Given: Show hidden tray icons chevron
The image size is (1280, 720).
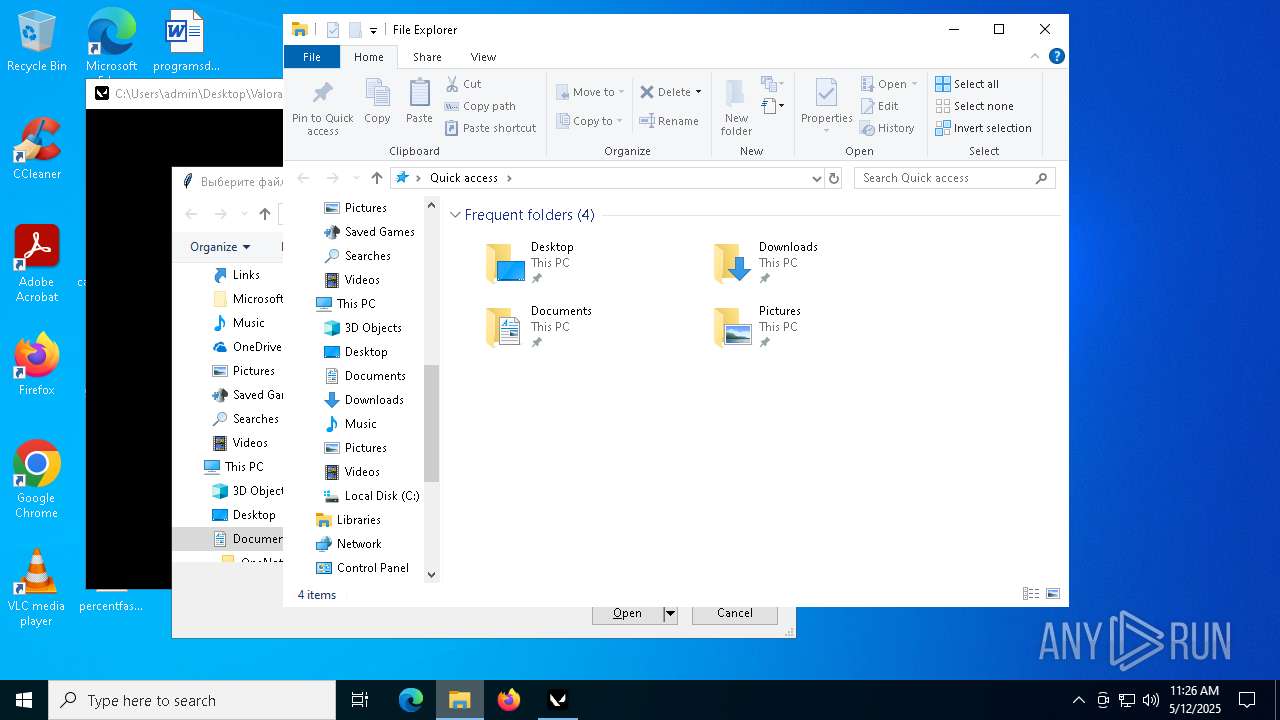Looking at the screenshot, I should pyautogui.click(x=1078, y=700).
